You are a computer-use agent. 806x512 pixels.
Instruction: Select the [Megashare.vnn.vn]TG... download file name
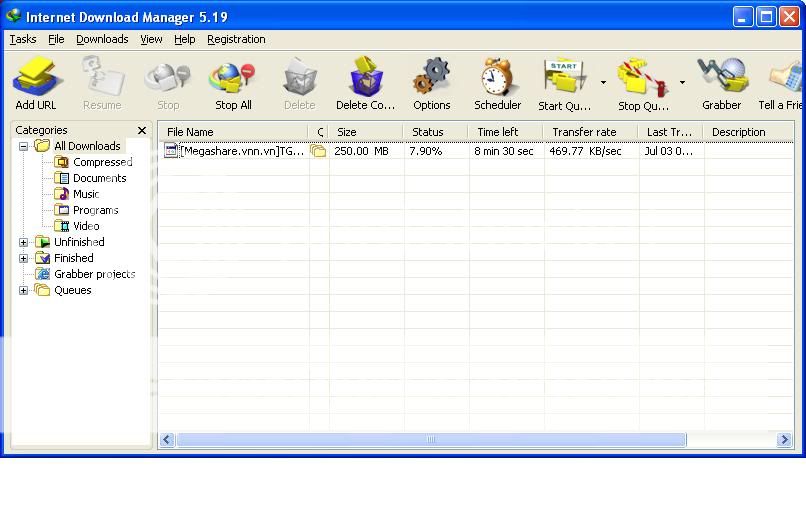click(242, 151)
